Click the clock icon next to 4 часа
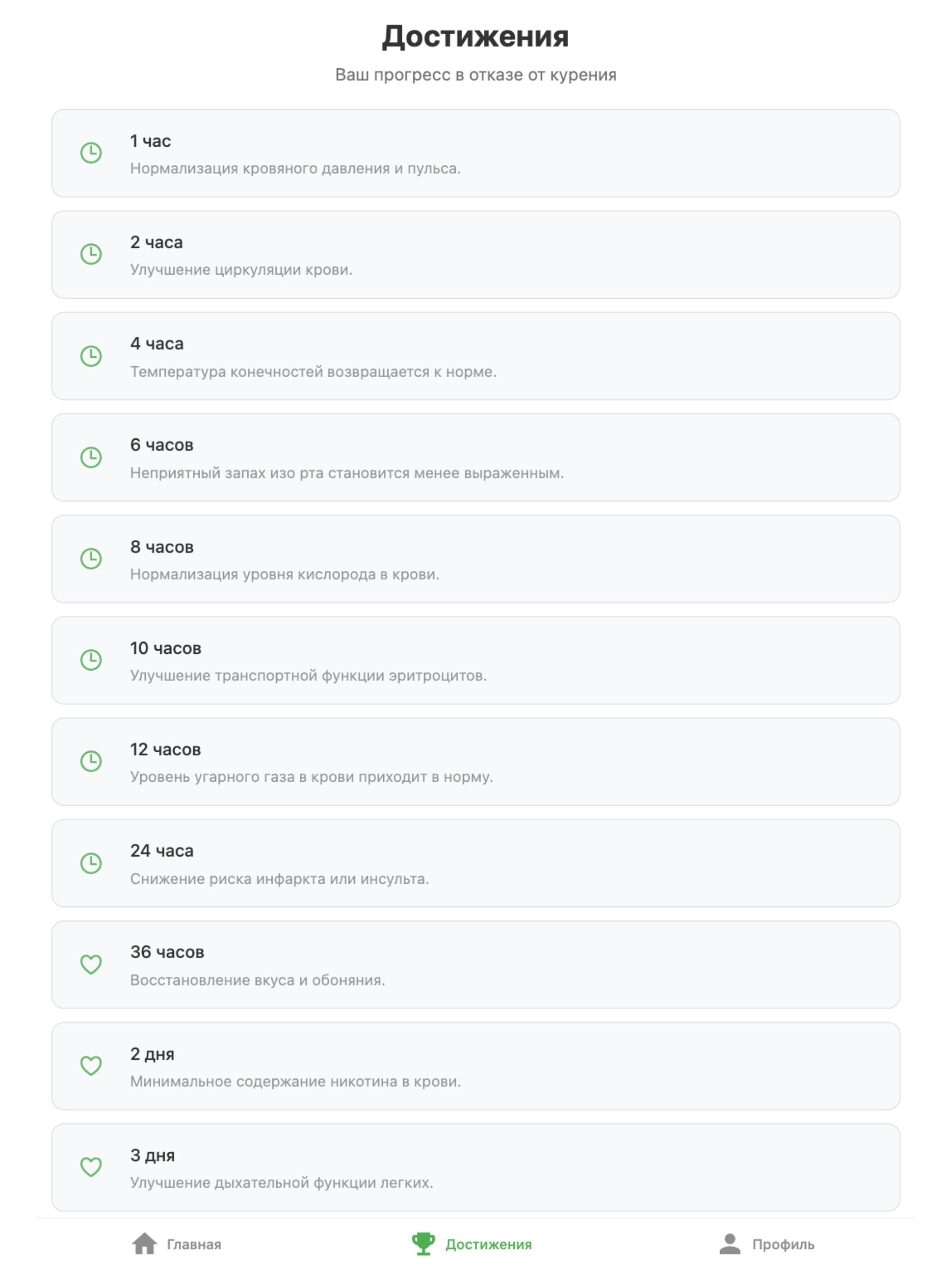Viewport: 952px width, 1270px height. [x=91, y=356]
